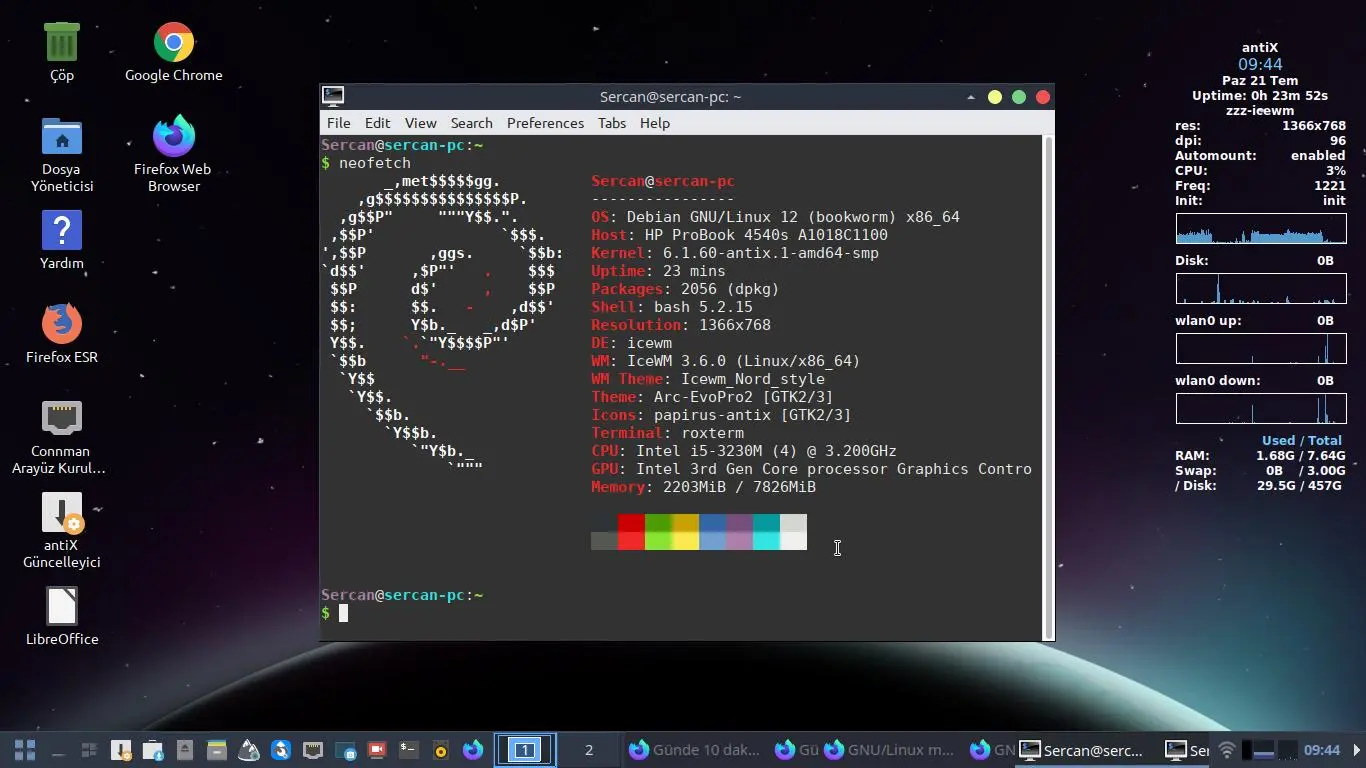Open the Connman network icon in taskbar
The width and height of the screenshot is (1366, 768).
(313, 750)
